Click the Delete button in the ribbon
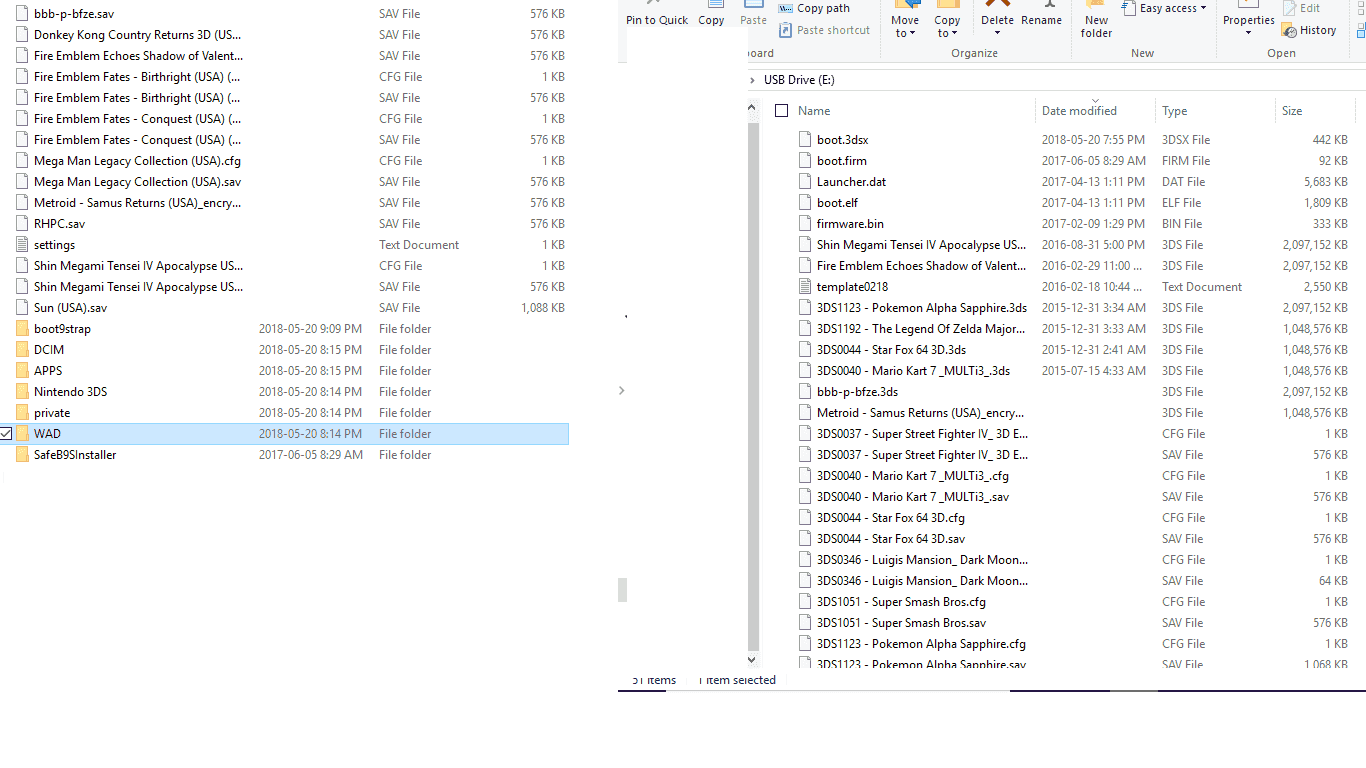The width and height of the screenshot is (1366, 768). coord(997,13)
